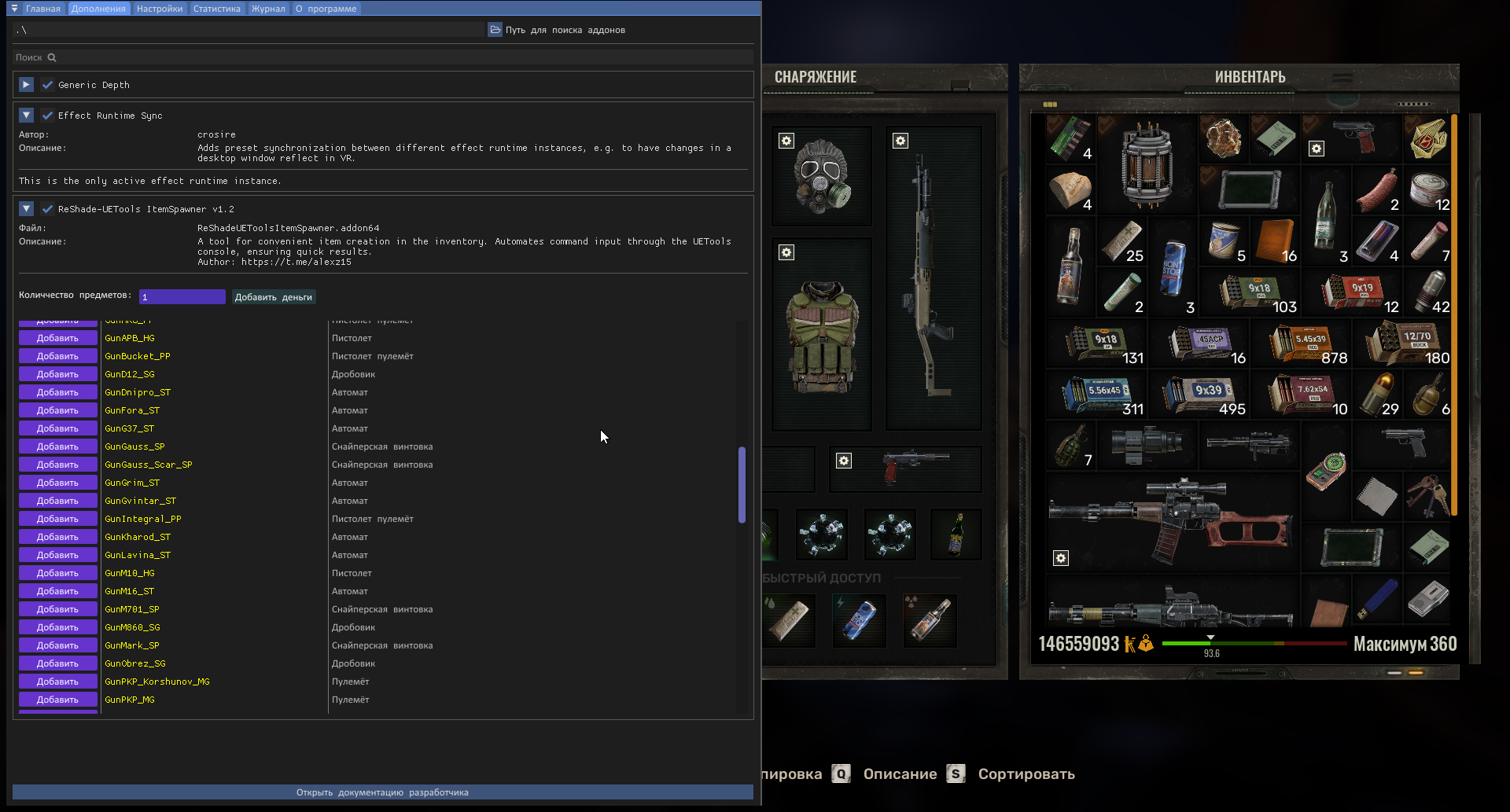Open the Настройки tab

160,9
